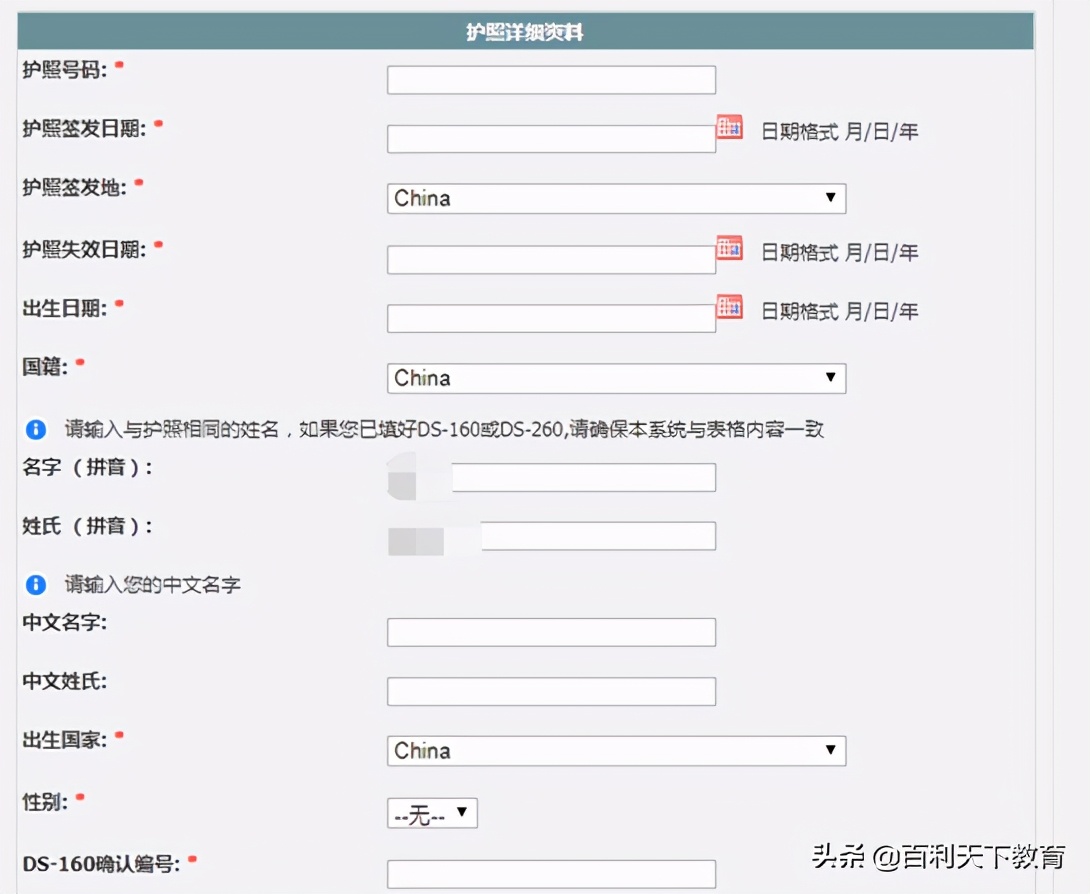1090x894 pixels.
Task: Select the 名字（拼音） input field
Action: [583, 477]
